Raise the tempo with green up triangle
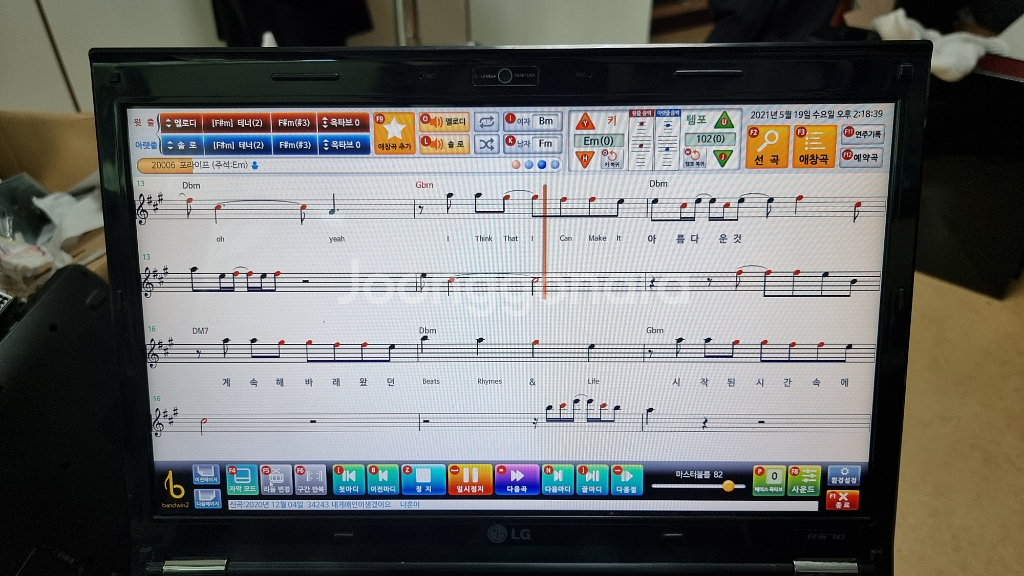This screenshot has height=576, width=1024. (723, 121)
